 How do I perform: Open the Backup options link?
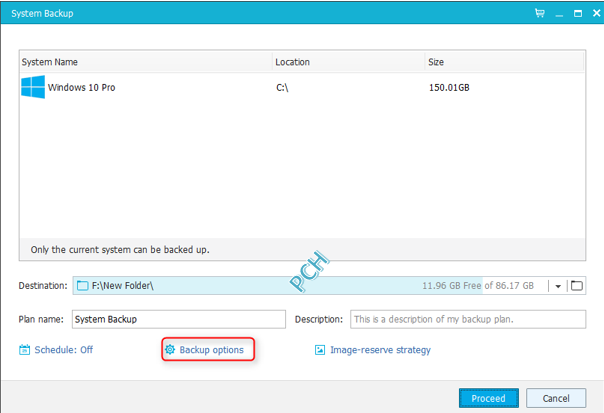[211, 350]
